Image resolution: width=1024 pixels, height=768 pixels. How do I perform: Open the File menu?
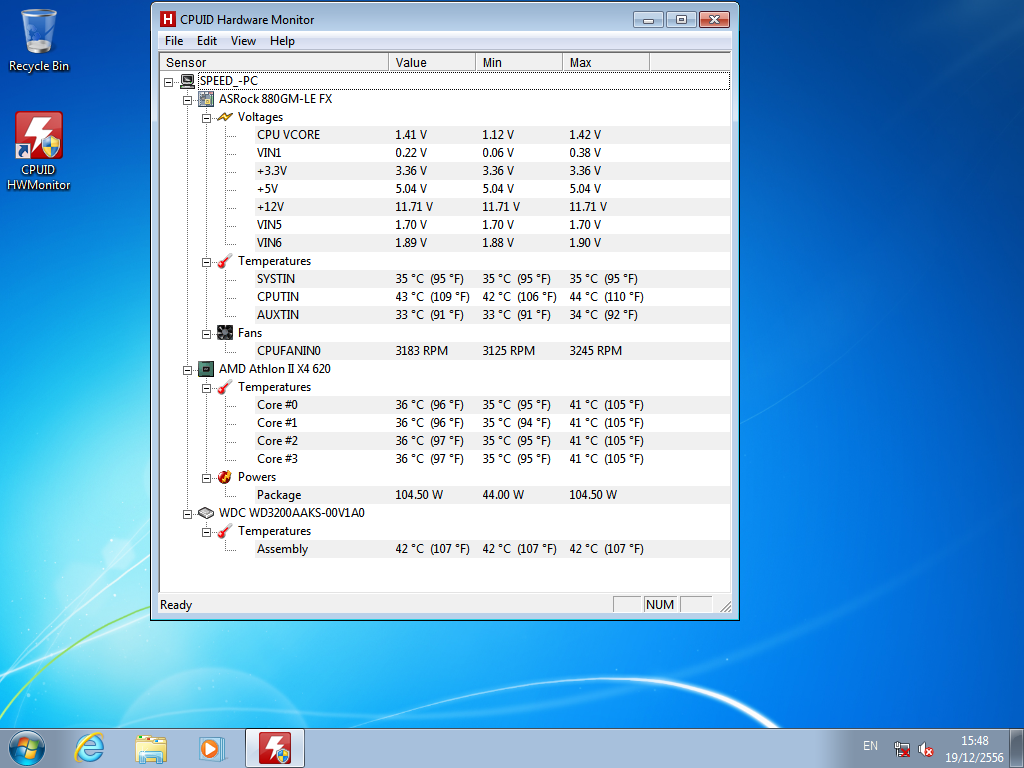pos(174,40)
